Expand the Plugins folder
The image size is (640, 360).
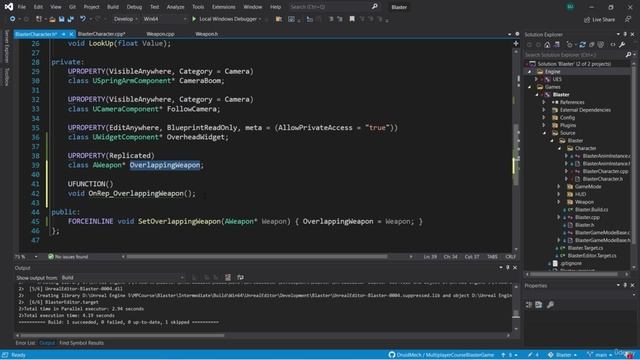544,125
